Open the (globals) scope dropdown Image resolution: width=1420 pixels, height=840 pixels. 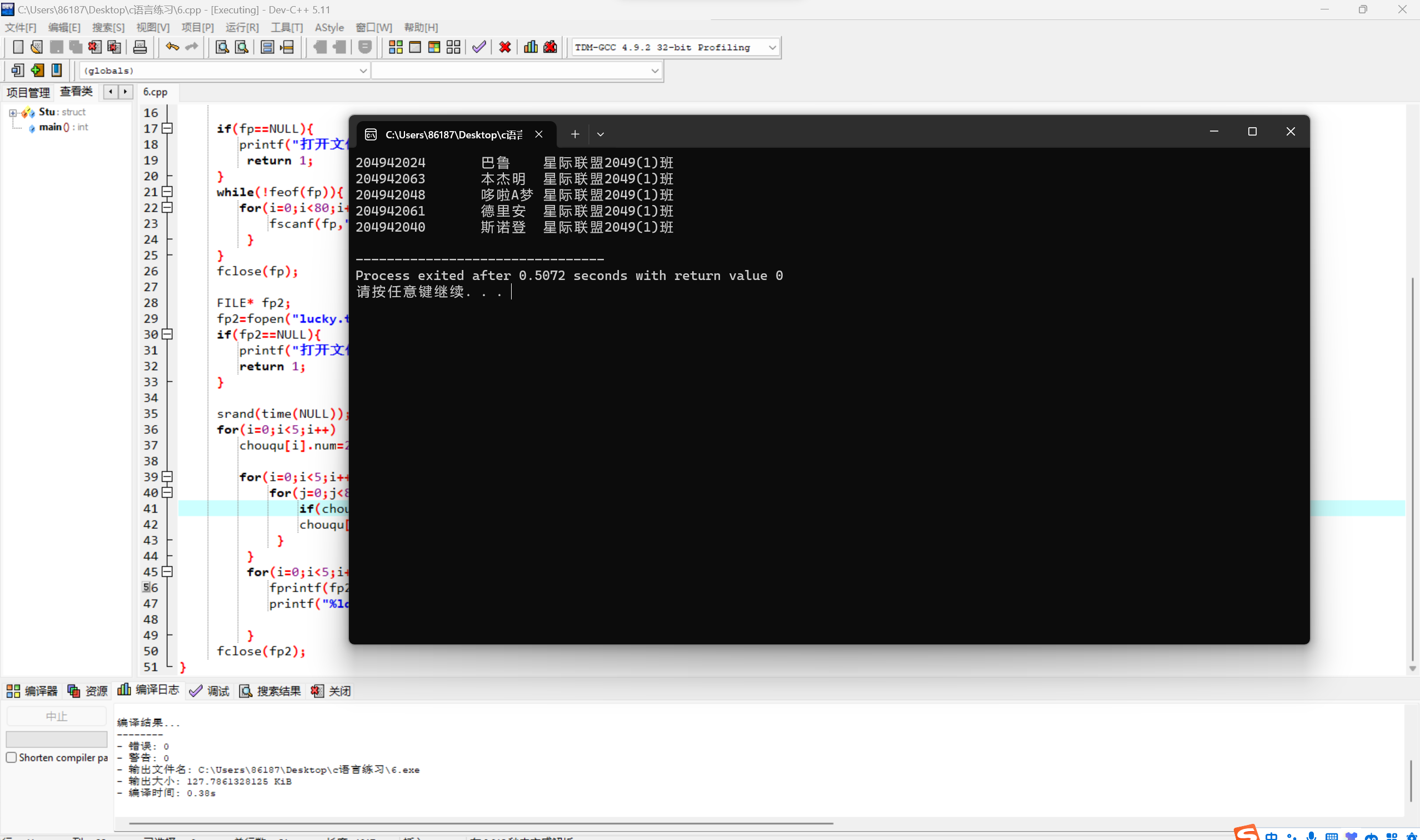pyautogui.click(x=363, y=71)
